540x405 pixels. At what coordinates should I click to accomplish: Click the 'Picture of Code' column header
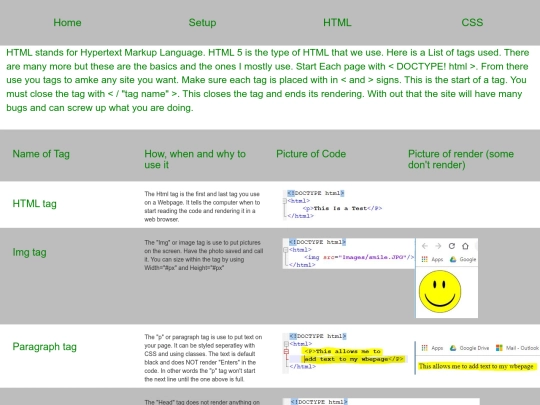[x=311, y=154]
